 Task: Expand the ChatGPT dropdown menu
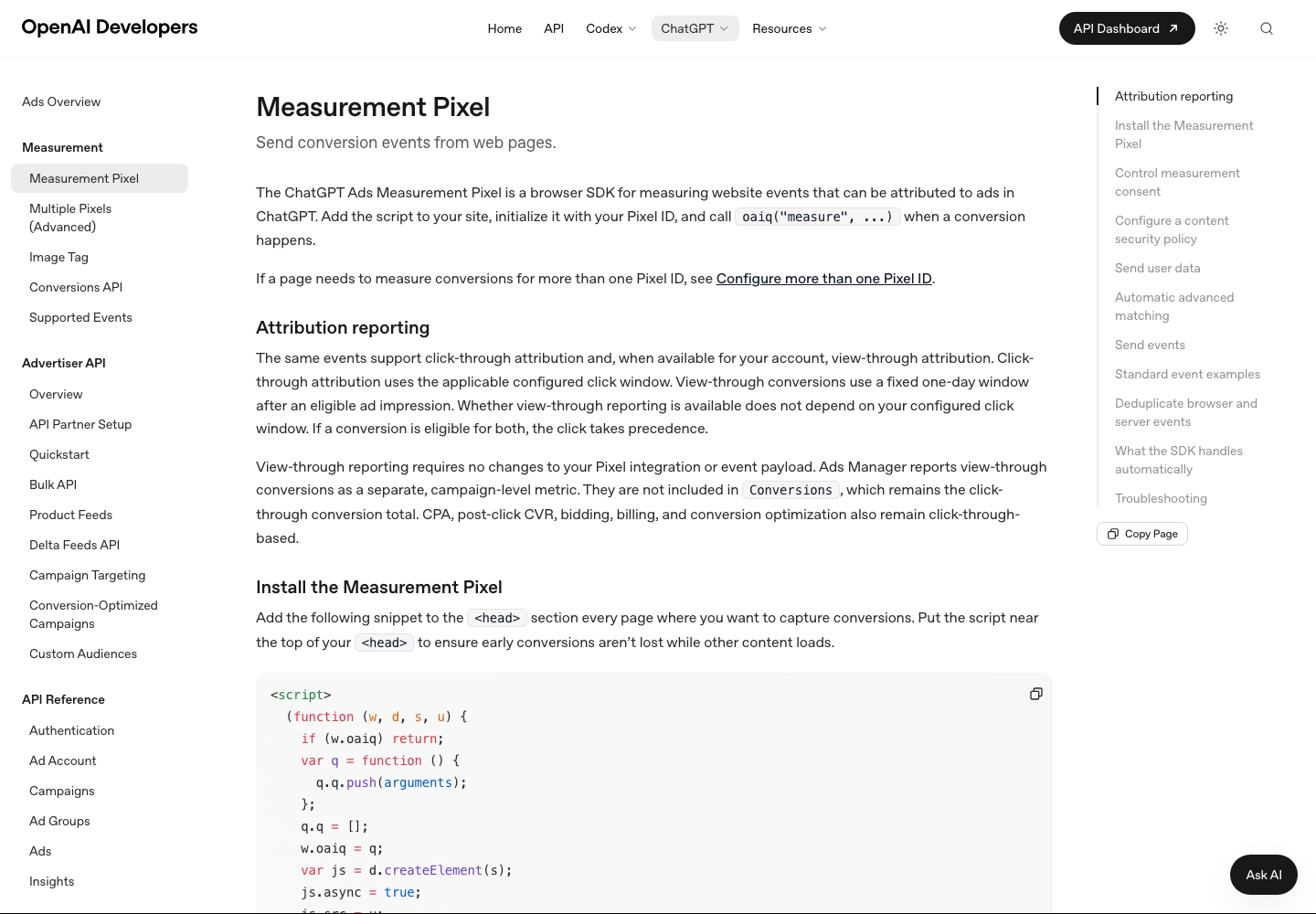pyautogui.click(x=695, y=28)
